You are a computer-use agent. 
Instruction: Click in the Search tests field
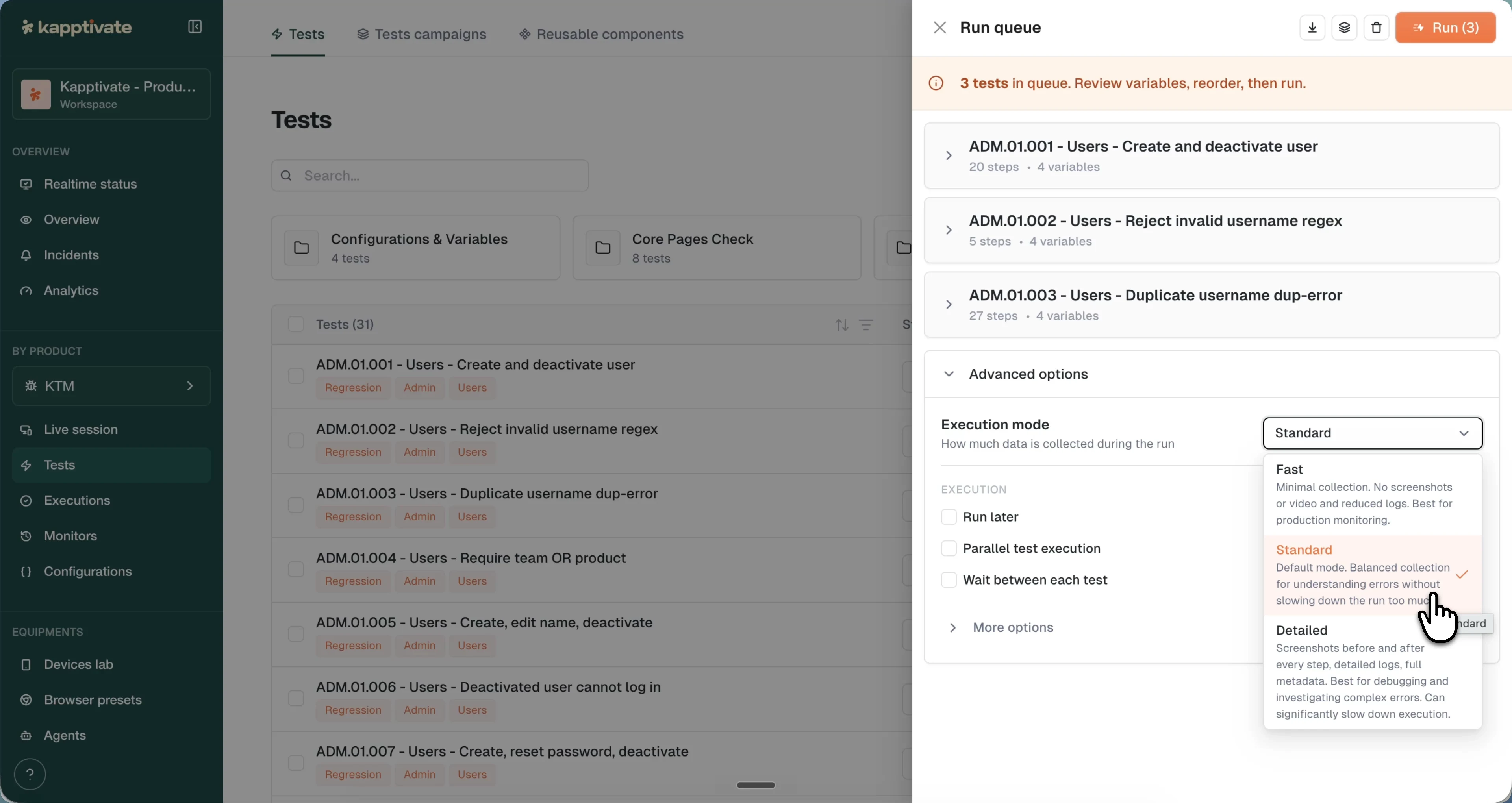click(430, 176)
